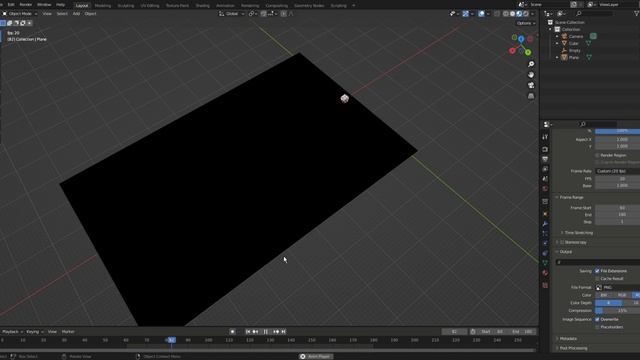Image resolution: width=640 pixels, height=360 pixels.
Task: Expand the Camera item in outliner
Action: (557, 36)
